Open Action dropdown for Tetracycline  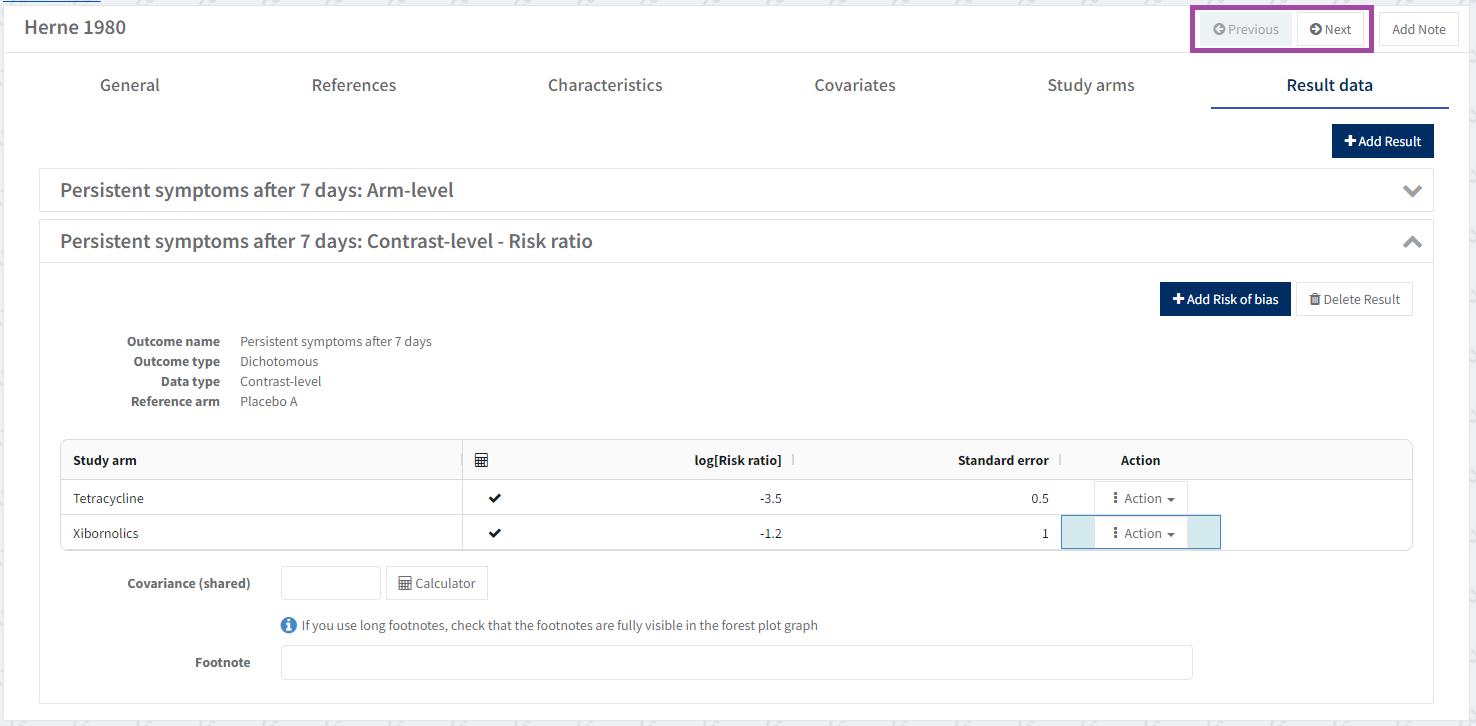tap(1142, 498)
